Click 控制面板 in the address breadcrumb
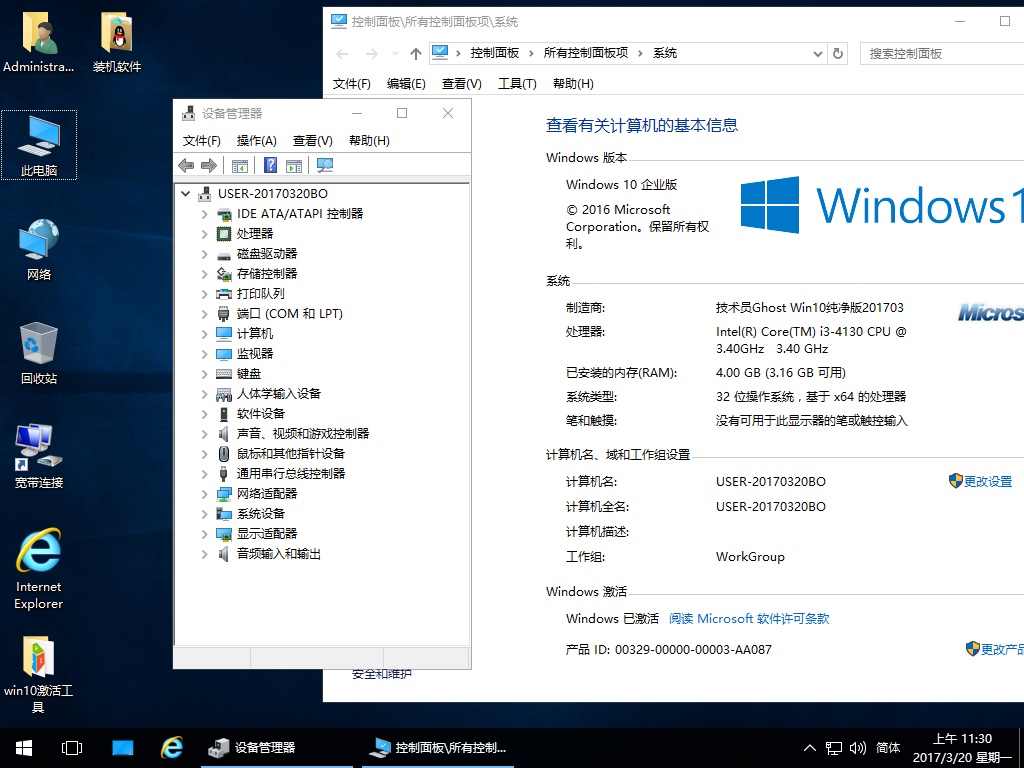 [x=494, y=54]
